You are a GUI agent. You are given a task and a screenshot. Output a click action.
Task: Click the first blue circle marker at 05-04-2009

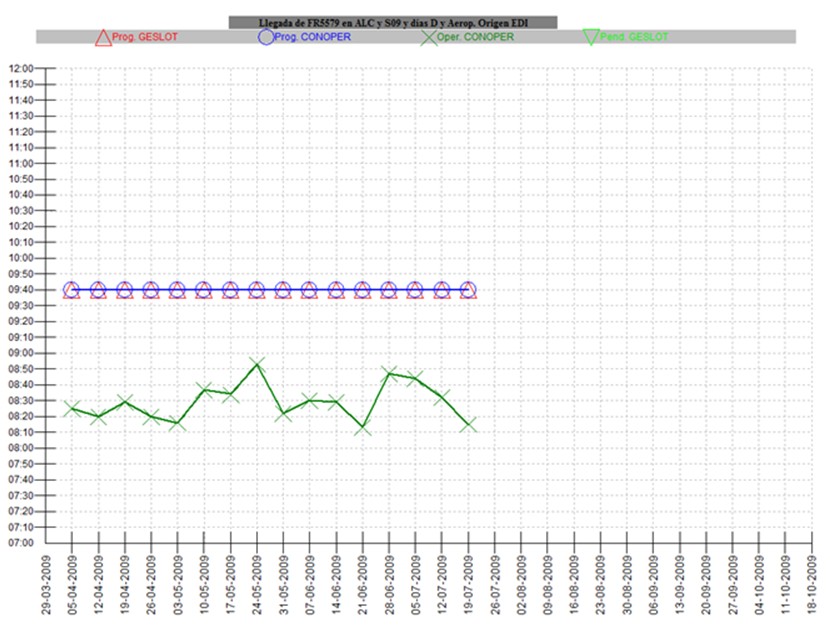coord(72,290)
